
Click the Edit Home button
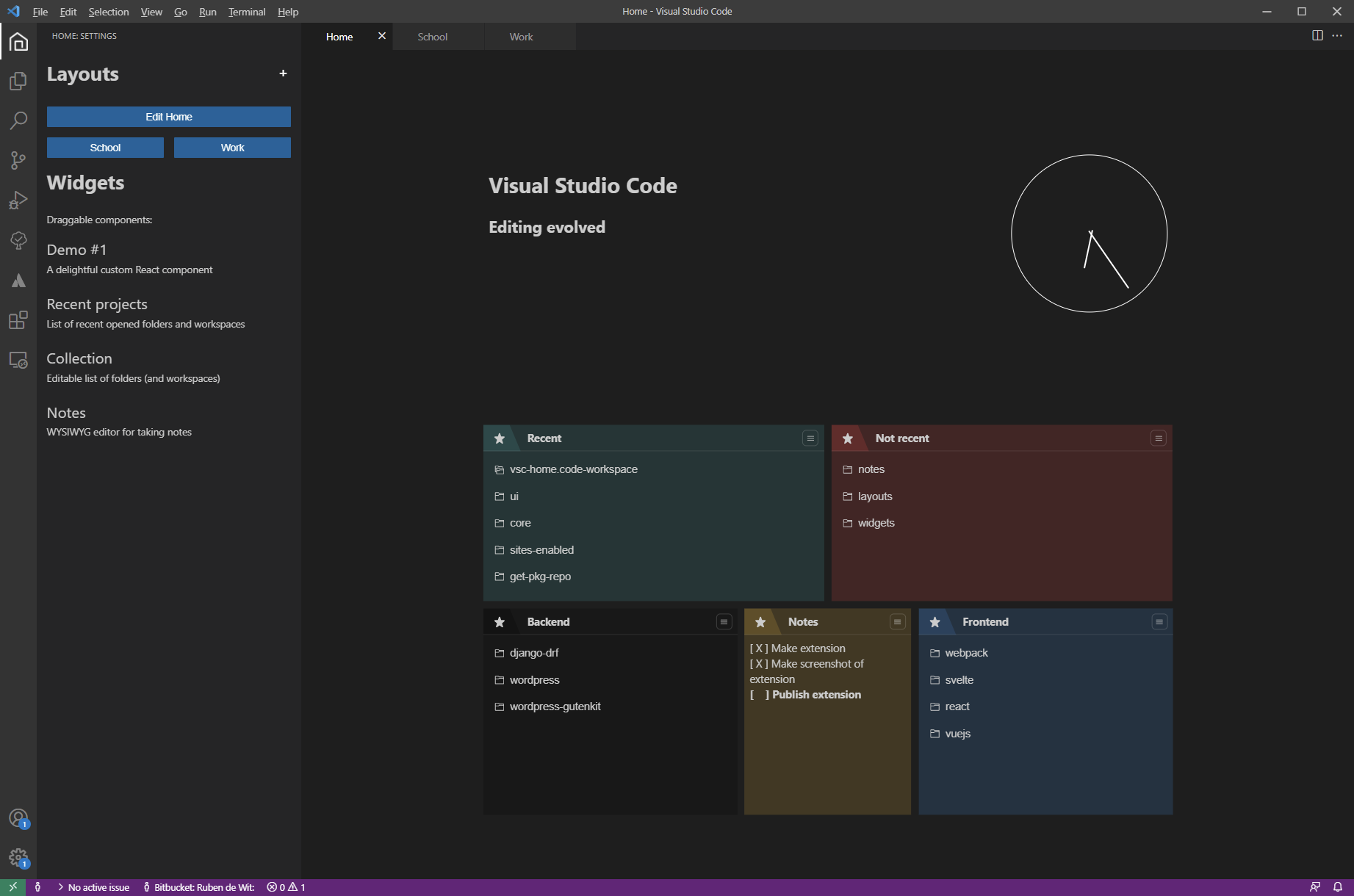click(x=169, y=117)
